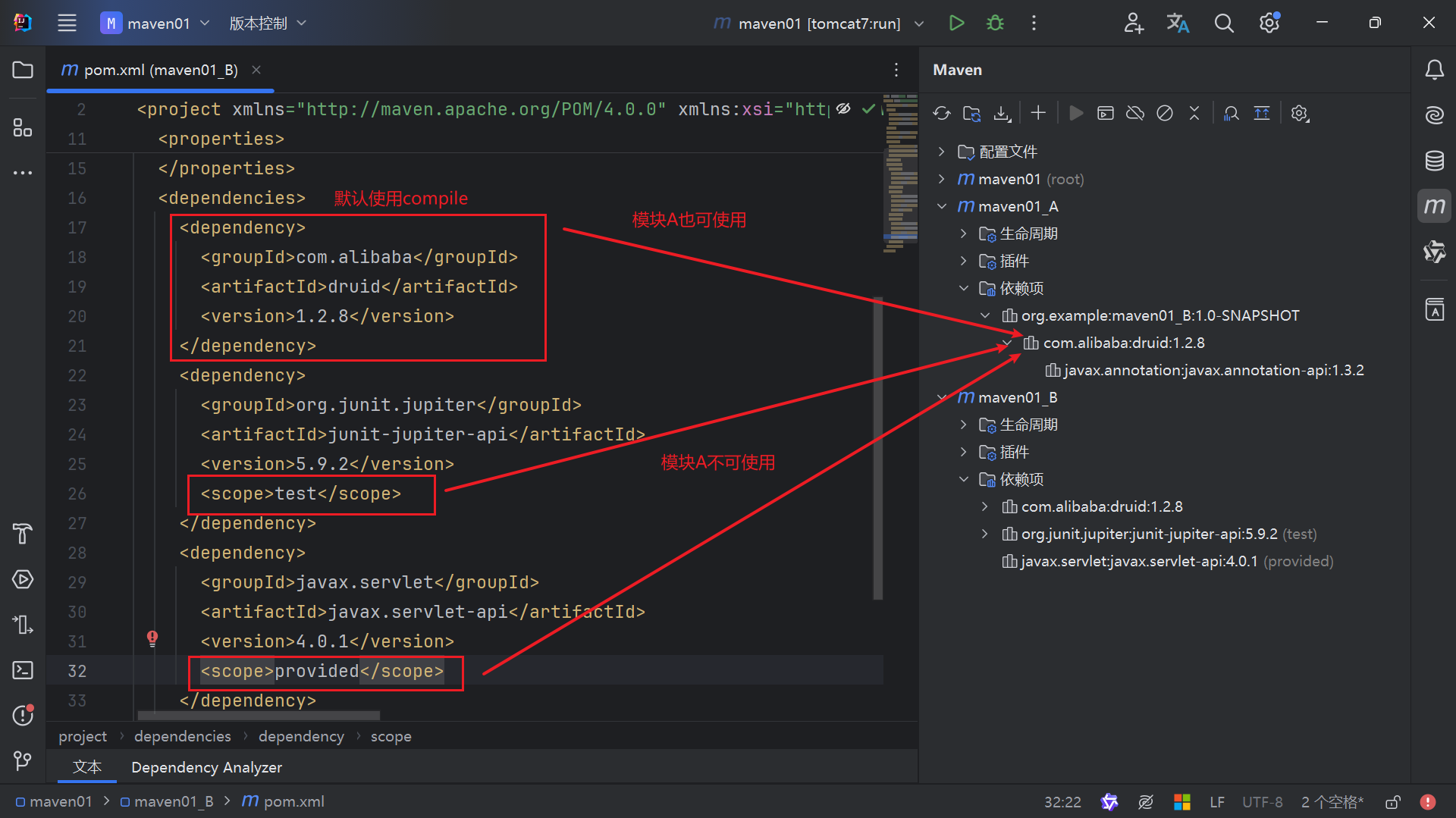The image size is (1456, 818).
Task: Reload all Maven projects
Action: (942, 113)
